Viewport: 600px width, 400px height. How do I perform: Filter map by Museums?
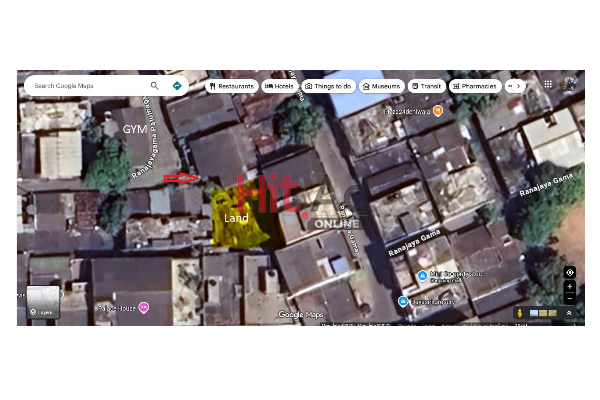(x=382, y=86)
